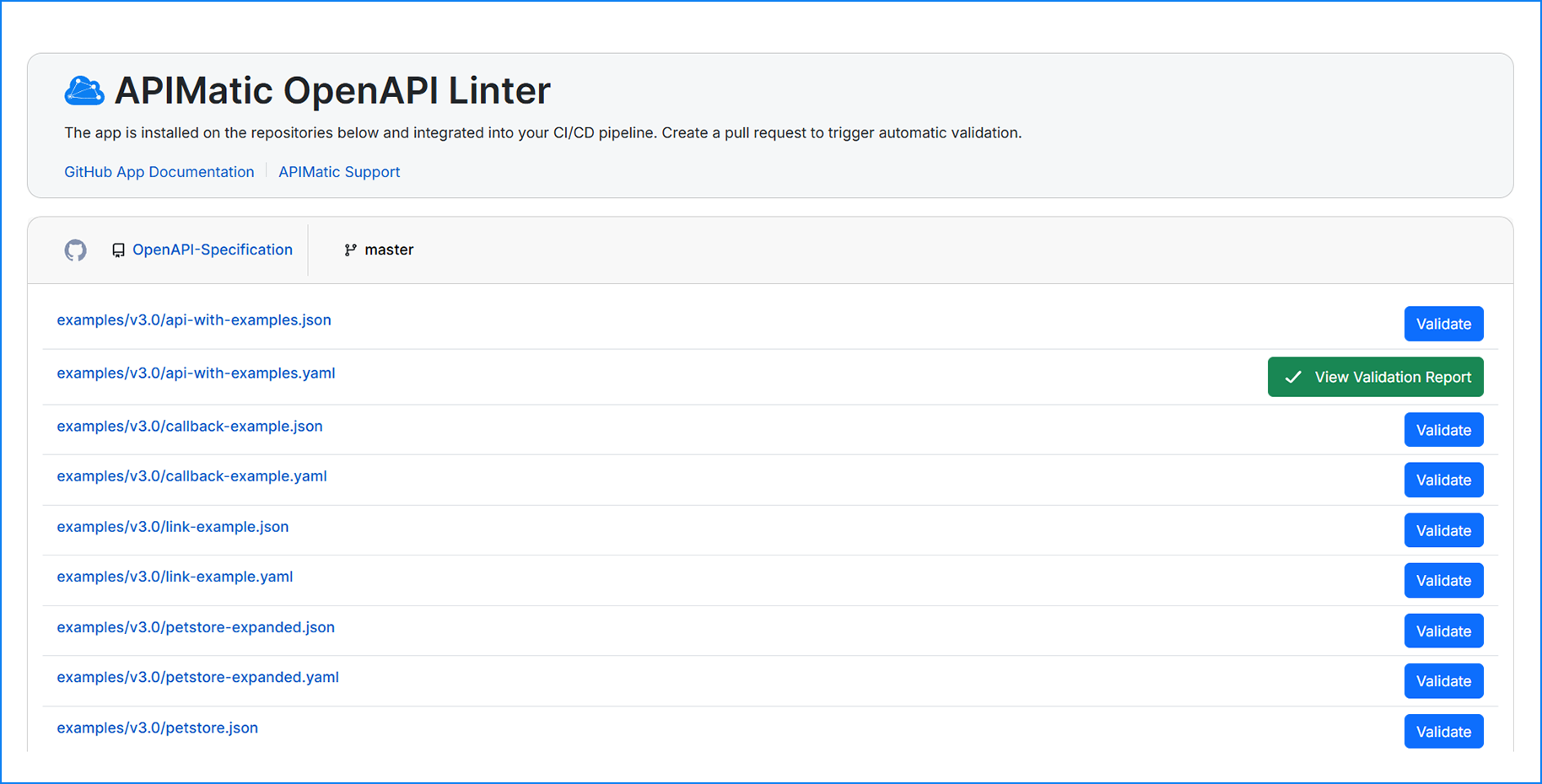Click the description text about CI/CD pipeline
This screenshot has width=1542, height=784.
point(543,132)
